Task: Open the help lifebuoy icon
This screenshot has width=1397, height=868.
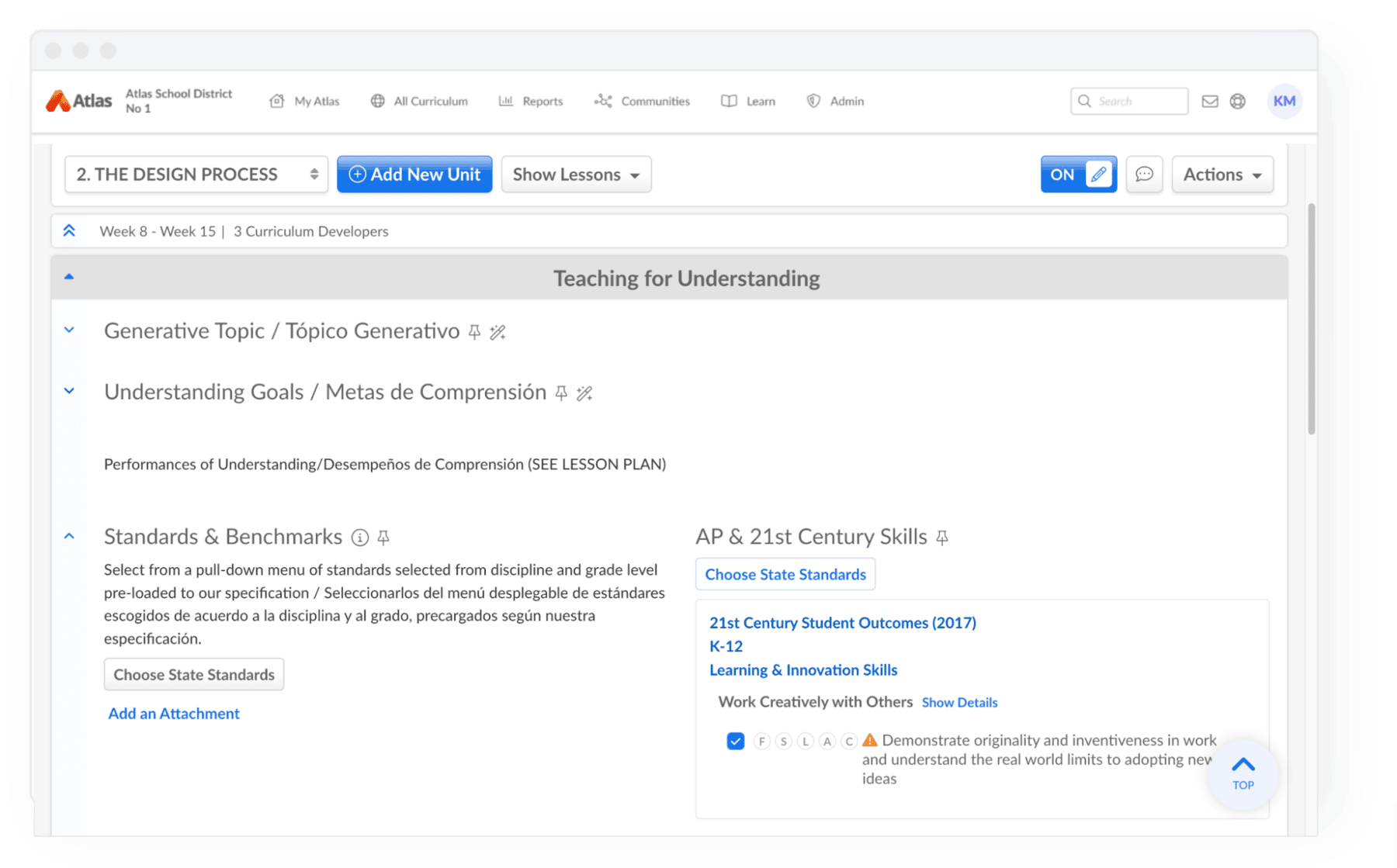Action: tap(1237, 102)
